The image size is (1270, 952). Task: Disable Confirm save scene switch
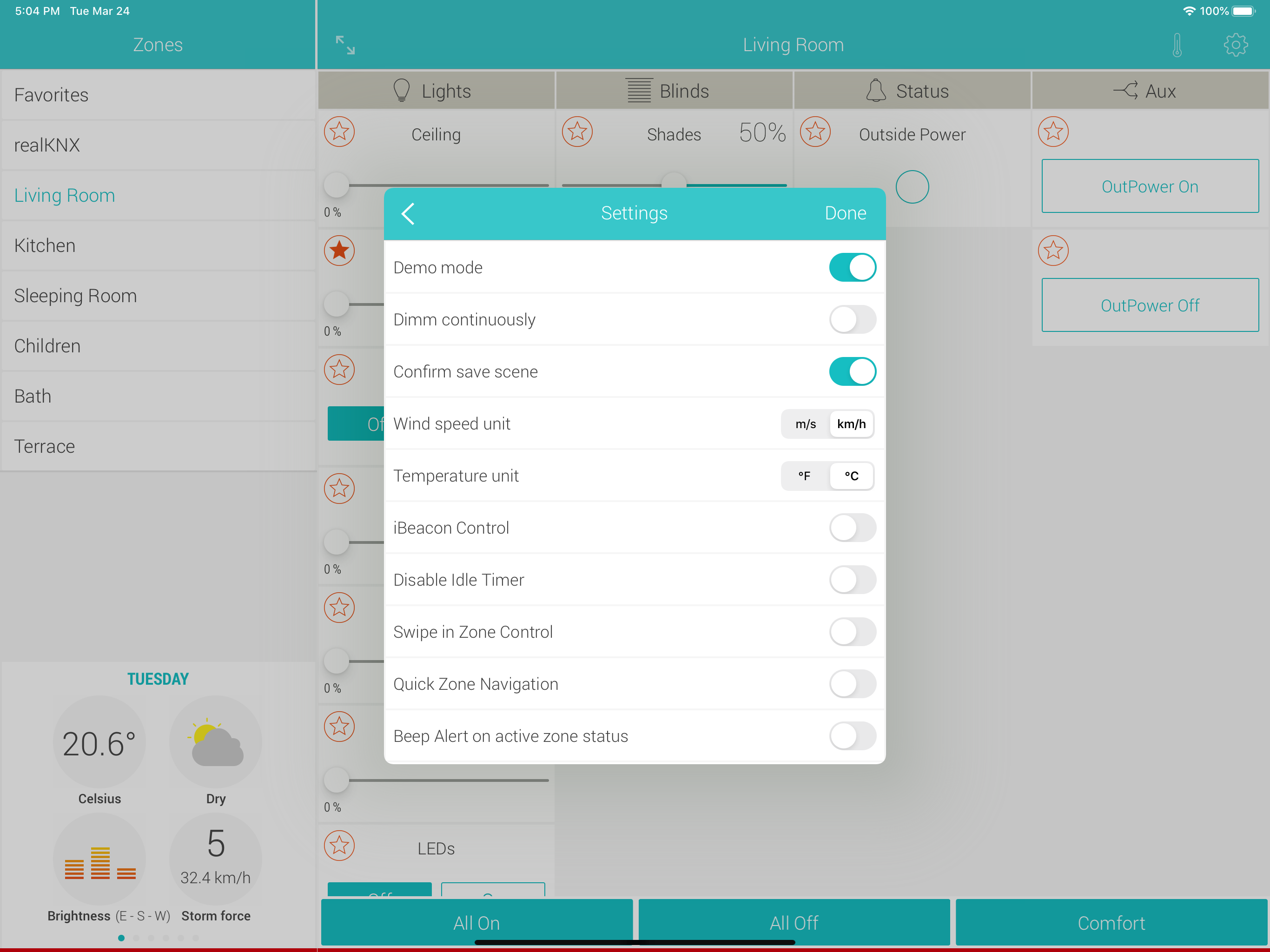[x=853, y=371]
